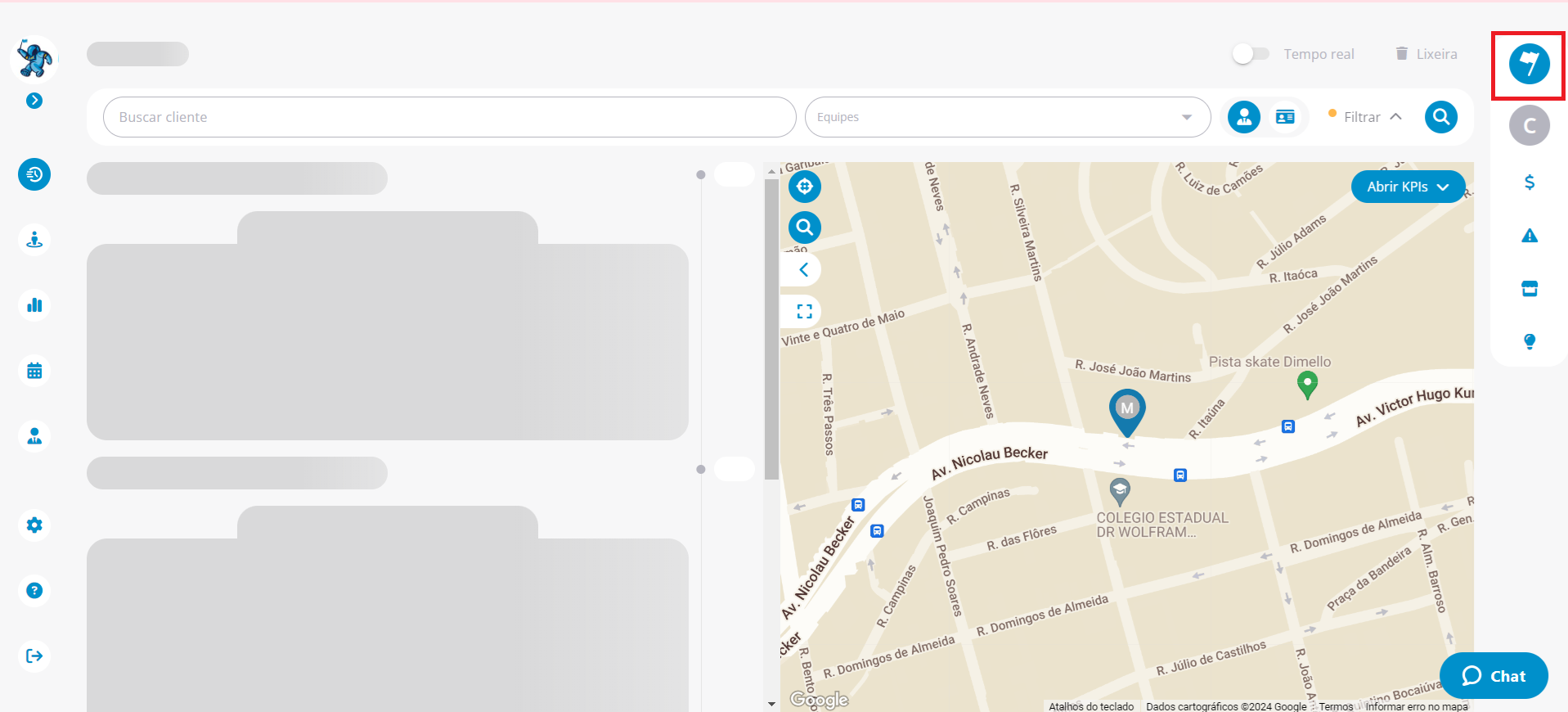Image resolution: width=1568 pixels, height=712 pixels.
Task: Click the scrollbar down arrow
Action: point(771,704)
